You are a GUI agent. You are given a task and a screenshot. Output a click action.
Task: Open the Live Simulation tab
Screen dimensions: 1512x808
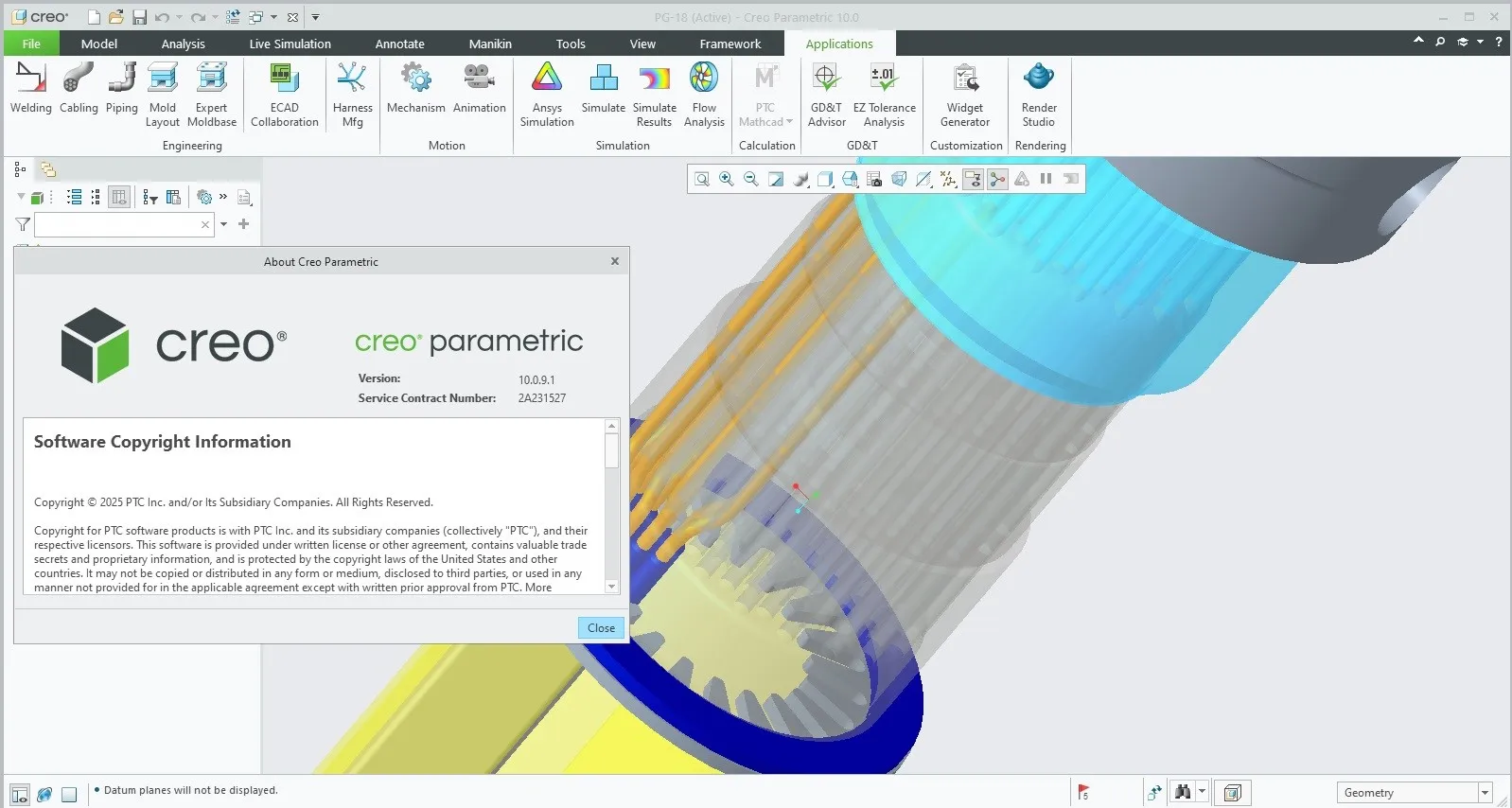(290, 44)
